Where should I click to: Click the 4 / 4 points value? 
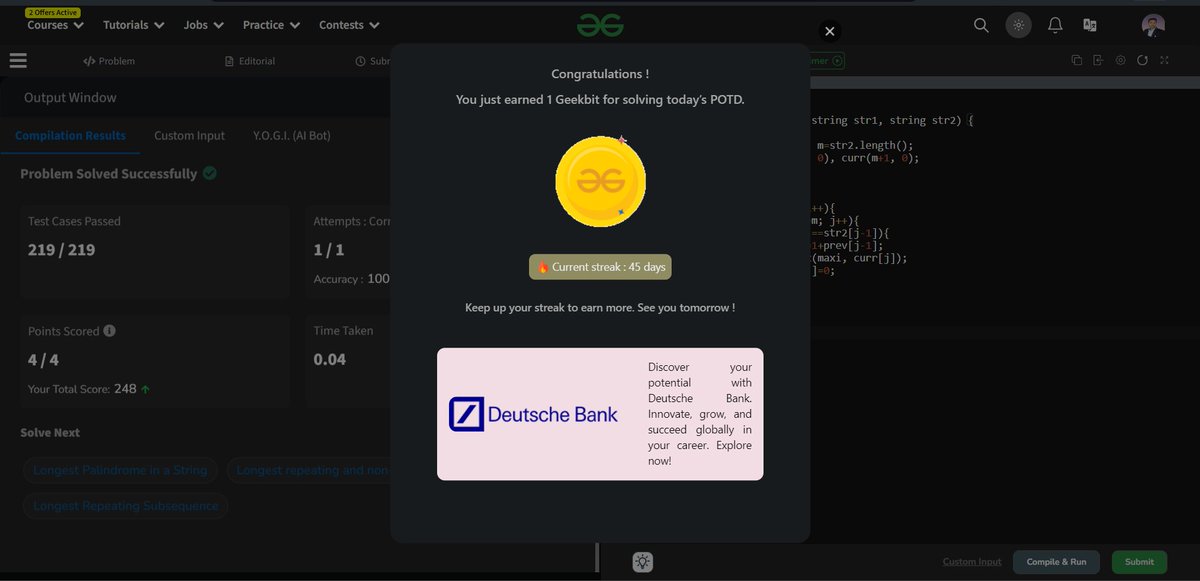44,360
